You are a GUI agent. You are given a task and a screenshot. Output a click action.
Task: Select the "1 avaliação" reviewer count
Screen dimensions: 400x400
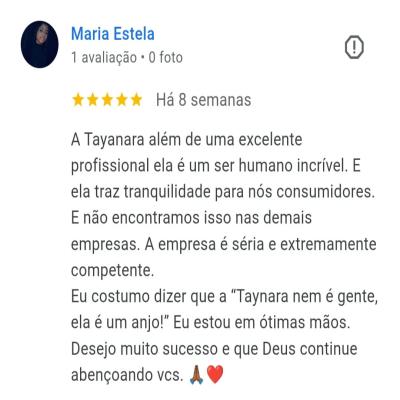click(104, 58)
